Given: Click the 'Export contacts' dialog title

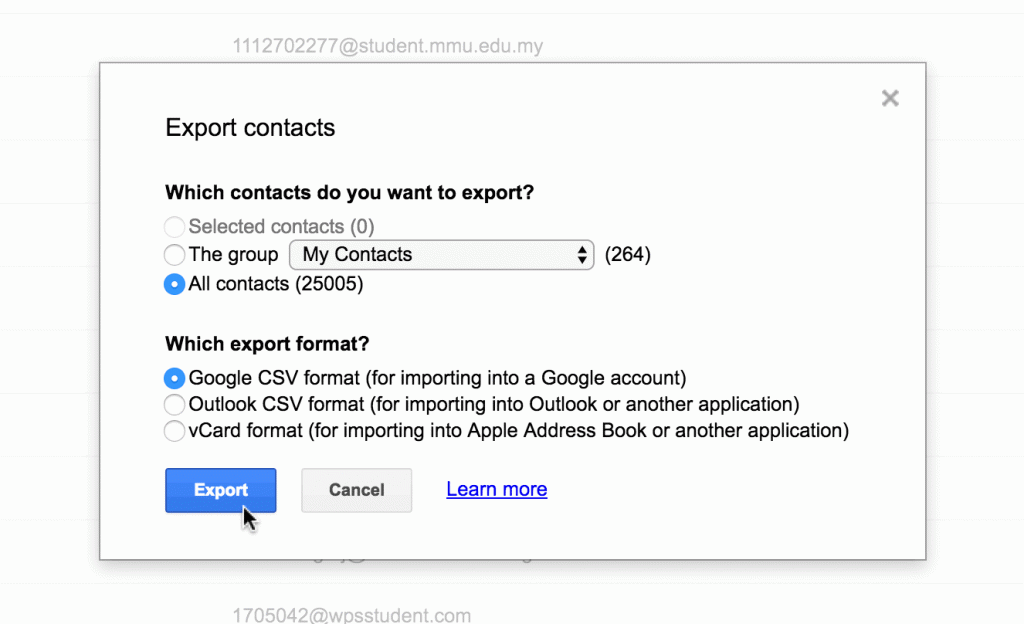Looking at the screenshot, I should click(250, 128).
